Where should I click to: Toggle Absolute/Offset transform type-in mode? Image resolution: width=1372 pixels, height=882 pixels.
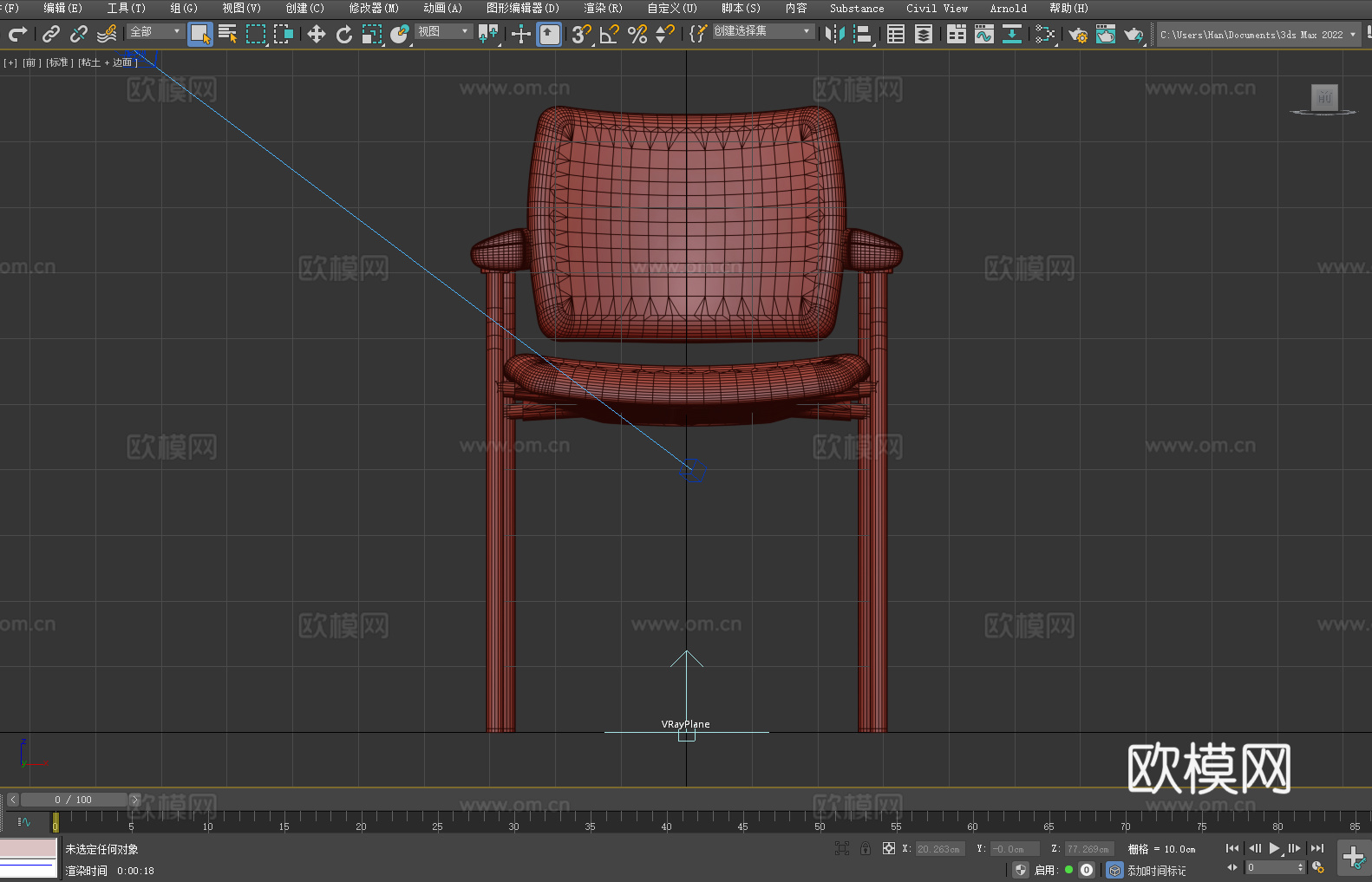888,848
